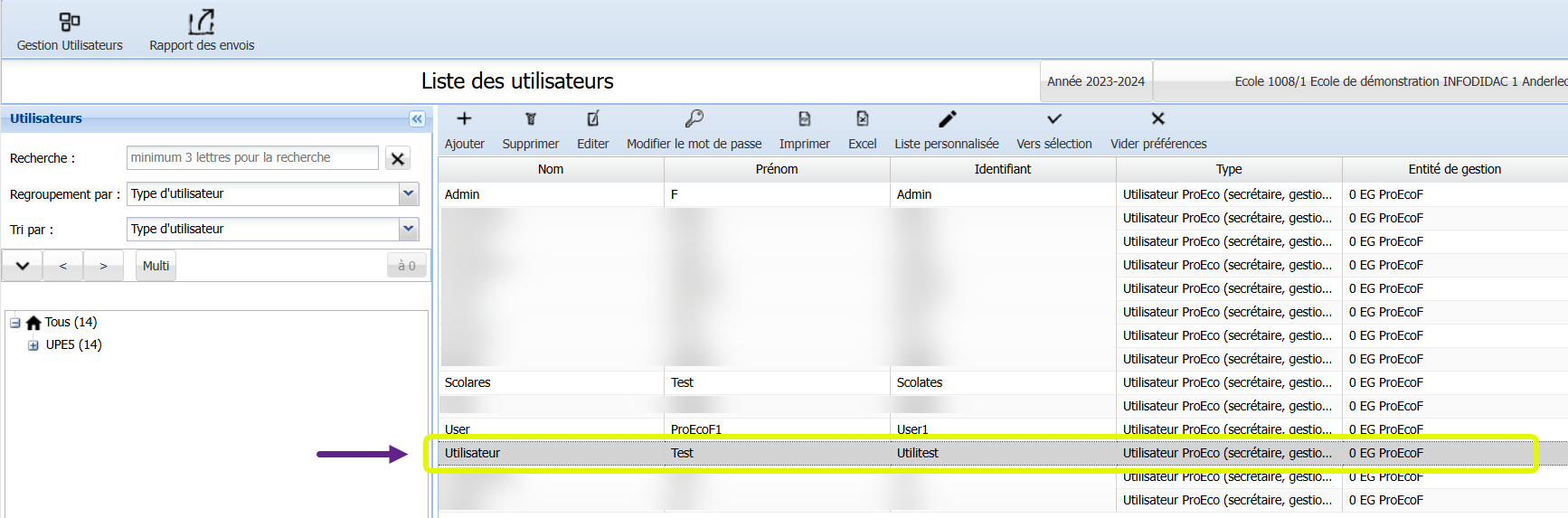1568x518 pixels.
Task: Open Modifier le mot de passe
Action: 694,119
